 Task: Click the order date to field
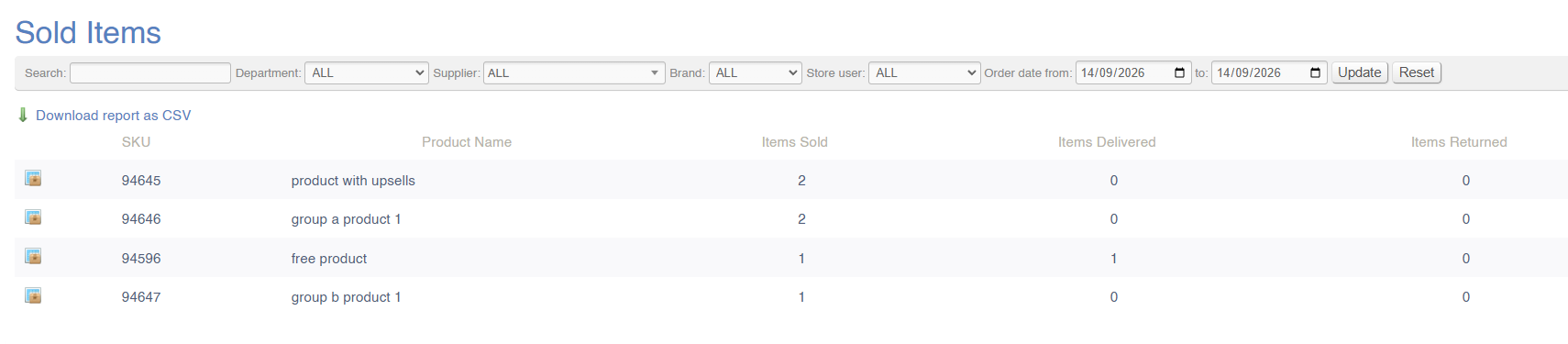point(1269,72)
